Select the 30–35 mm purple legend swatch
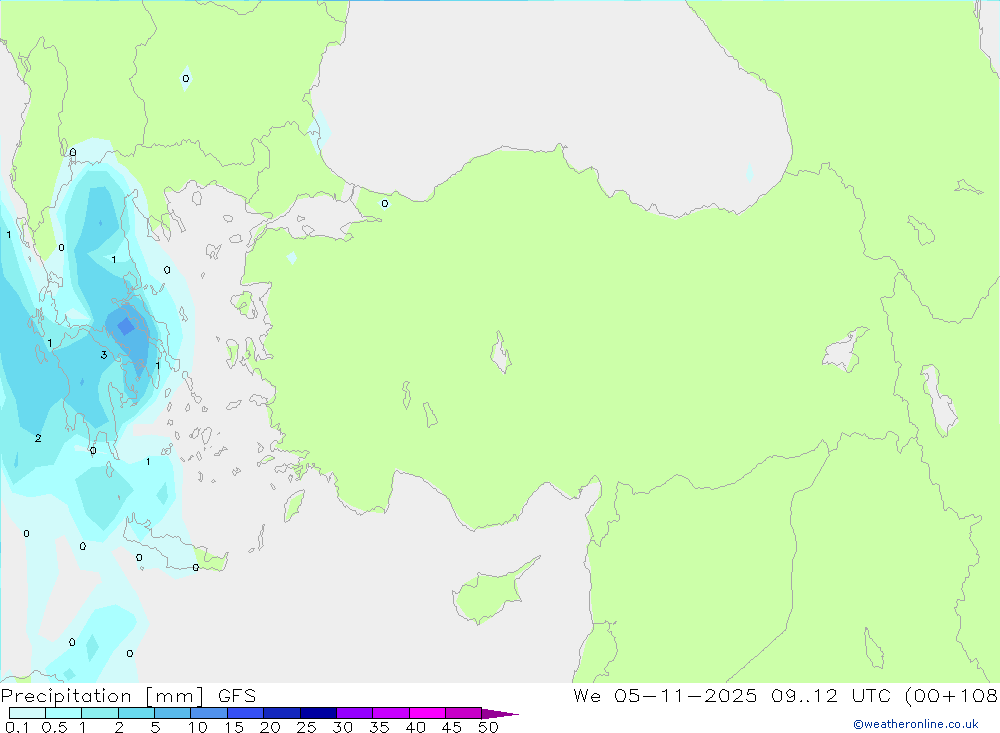This screenshot has width=1000, height=733. click(355, 713)
